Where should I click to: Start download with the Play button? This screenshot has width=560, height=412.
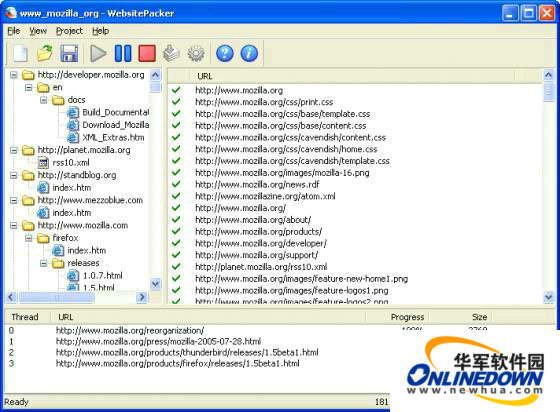(x=98, y=54)
